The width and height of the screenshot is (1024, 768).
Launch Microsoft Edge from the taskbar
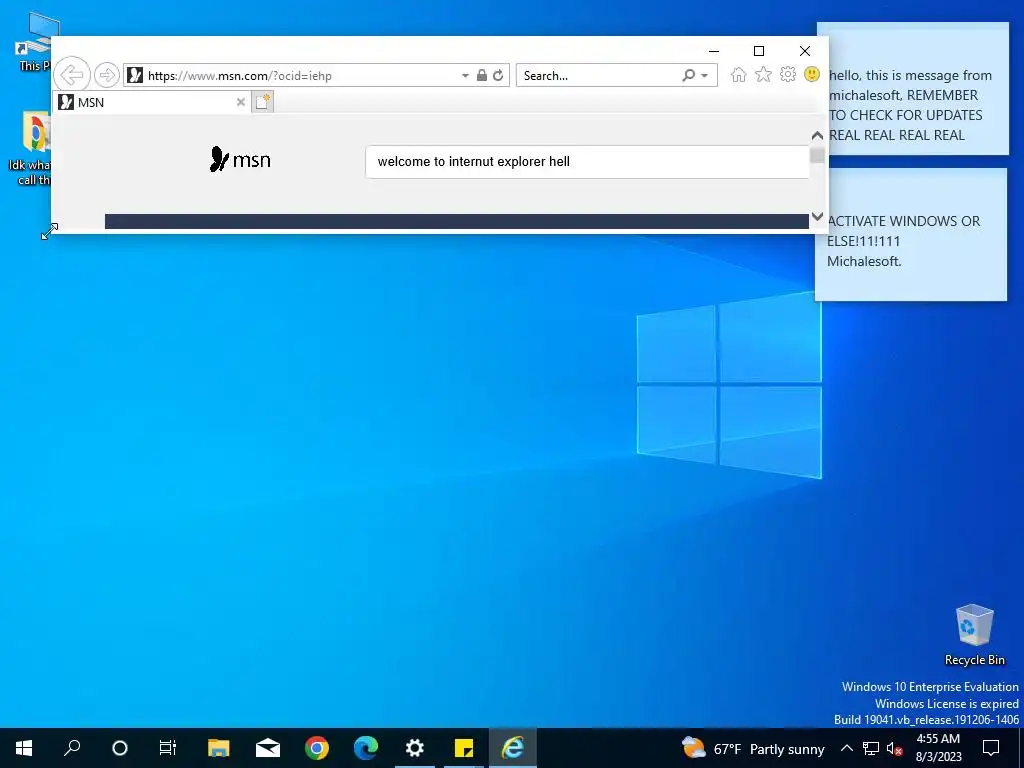366,748
